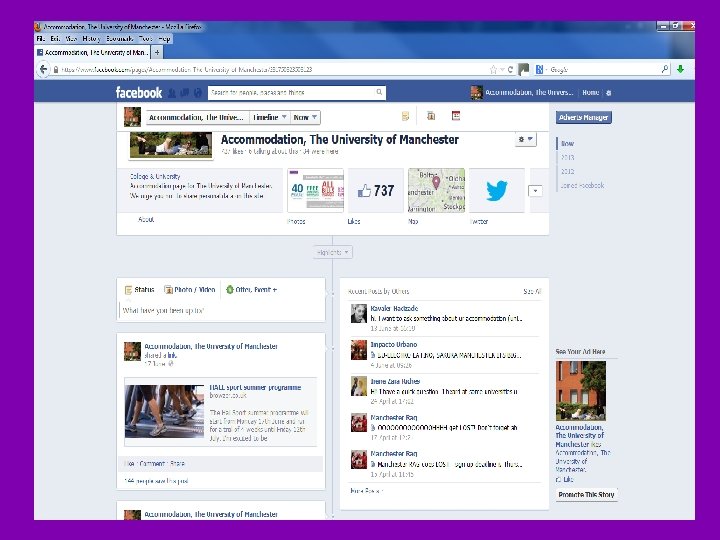Click See All in Recent Posts by Others
Image resolution: width=720 pixels, height=540 pixels.
(532, 291)
